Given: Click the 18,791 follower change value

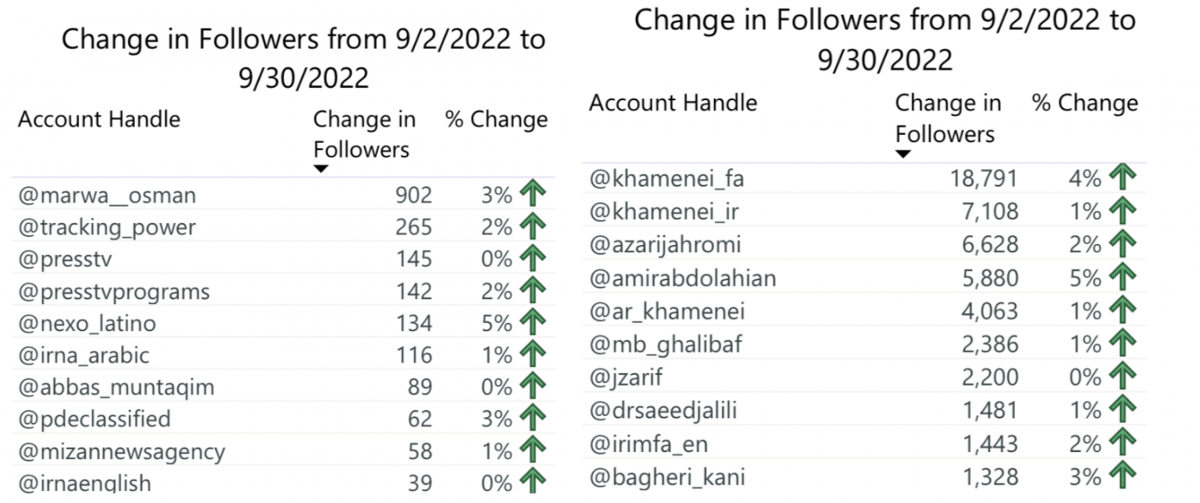Looking at the screenshot, I should click(983, 179).
